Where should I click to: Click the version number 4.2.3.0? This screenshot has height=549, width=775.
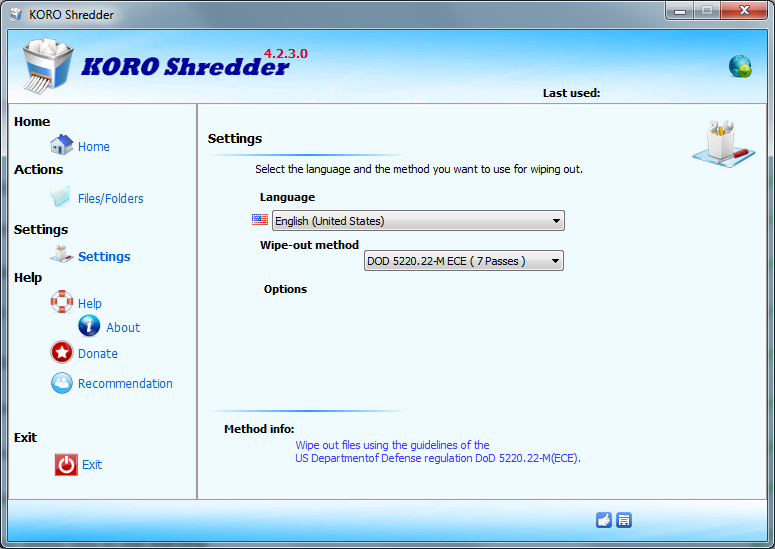(286, 53)
